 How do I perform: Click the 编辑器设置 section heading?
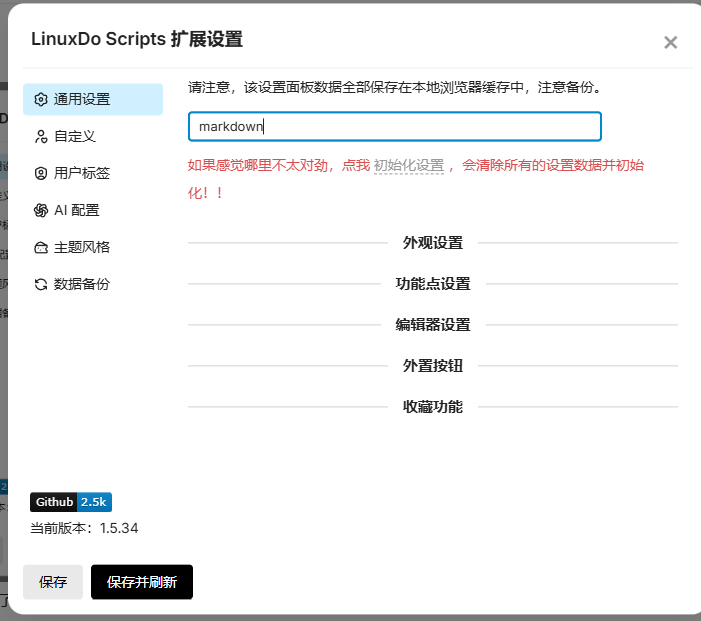point(433,325)
